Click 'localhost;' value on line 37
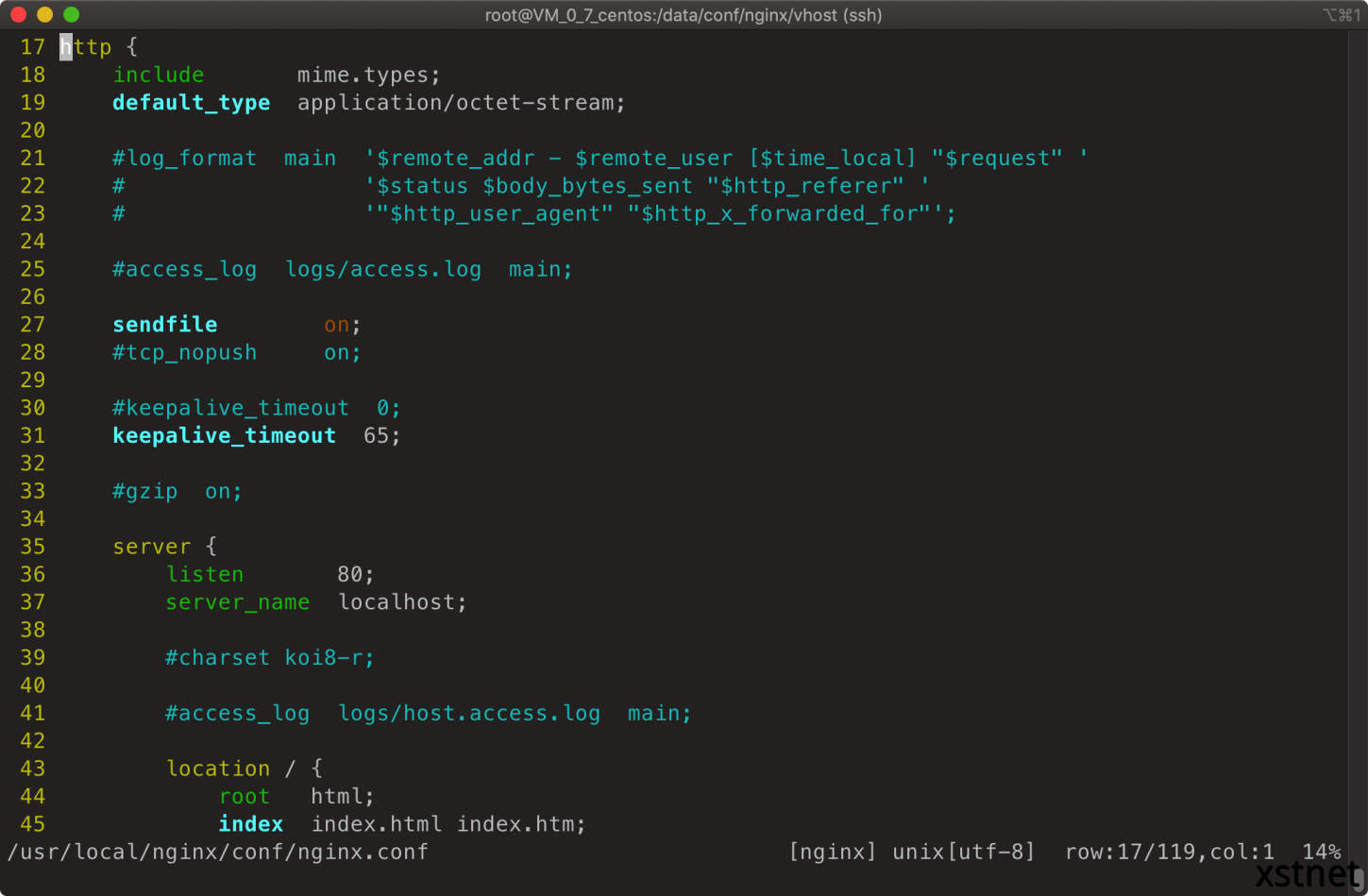 click(x=402, y=602)
